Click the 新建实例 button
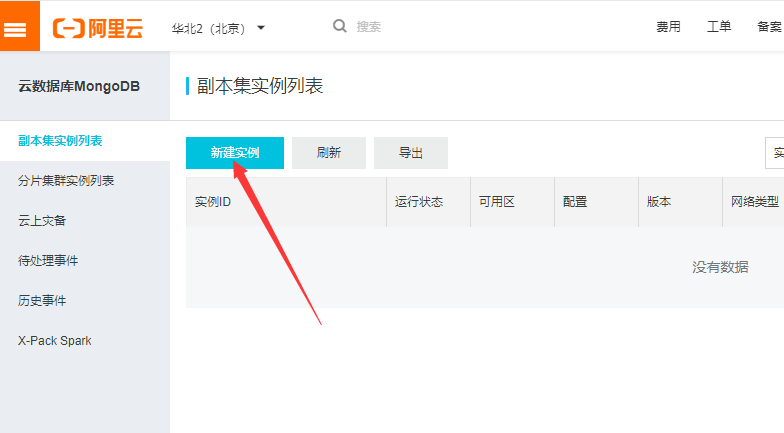784x433 pixels. click(x=235, y=153)
